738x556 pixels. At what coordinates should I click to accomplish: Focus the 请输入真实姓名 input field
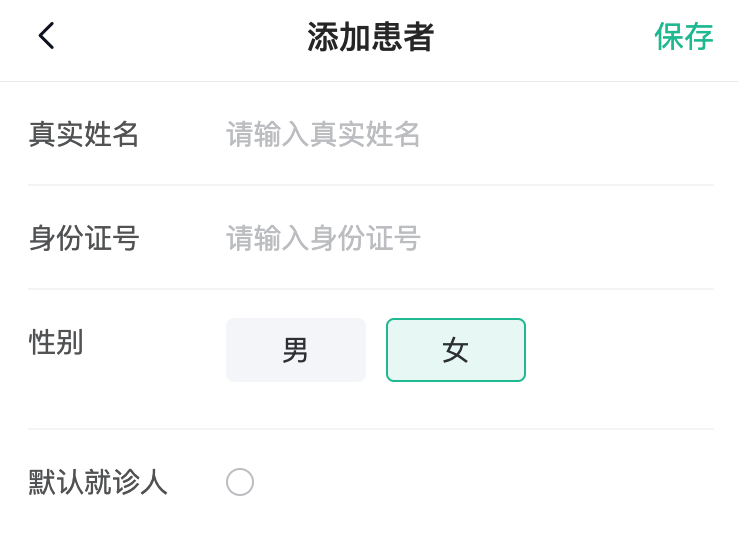(x=469, y=134)
